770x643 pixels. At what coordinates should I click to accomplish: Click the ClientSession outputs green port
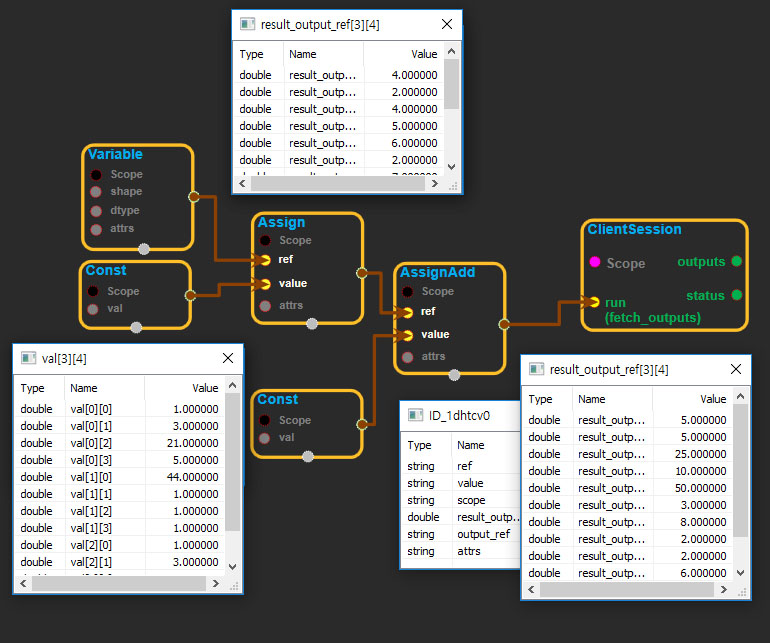pos(736,261)
